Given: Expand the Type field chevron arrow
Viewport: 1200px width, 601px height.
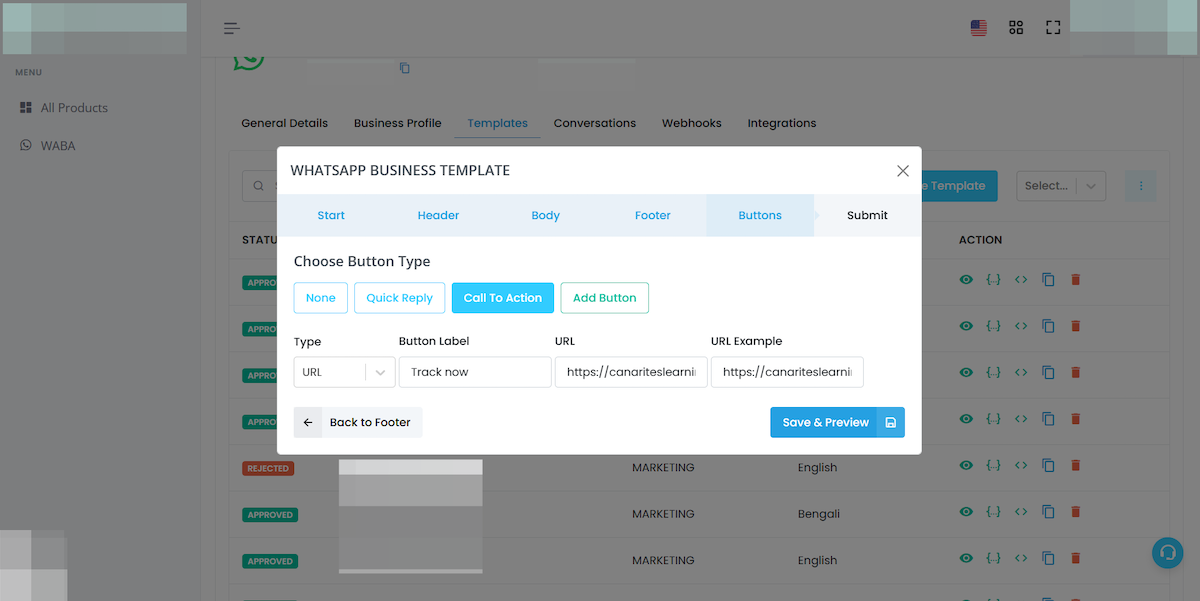Looking at the screenshot, I should click(380, 372).
